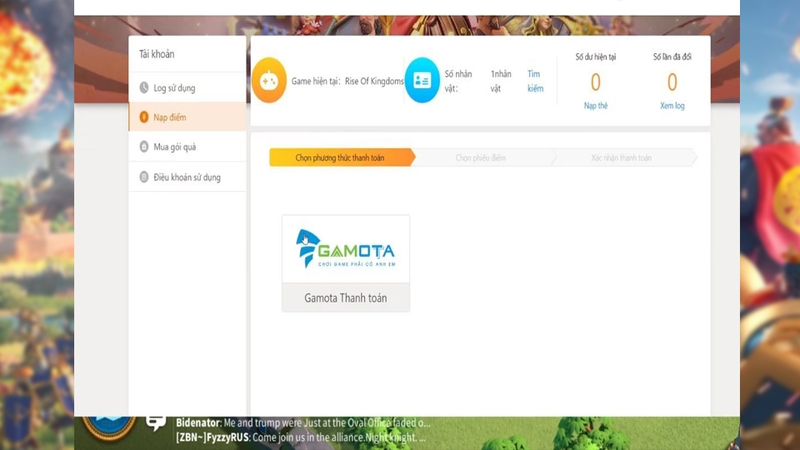Click the orange coin icon beside Nạp điểm
This screenshot has height=450, width=800.
144,117
